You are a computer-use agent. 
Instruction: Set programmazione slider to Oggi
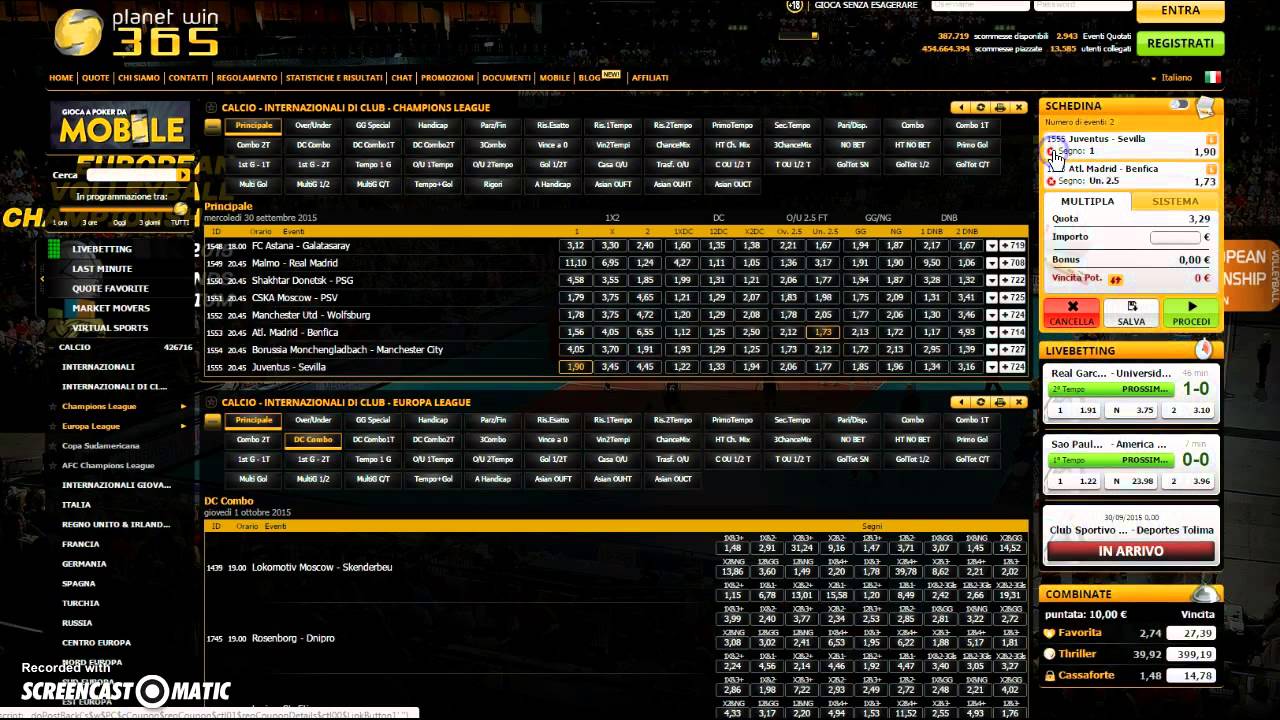pyautogui.click(x=120, y=223)
